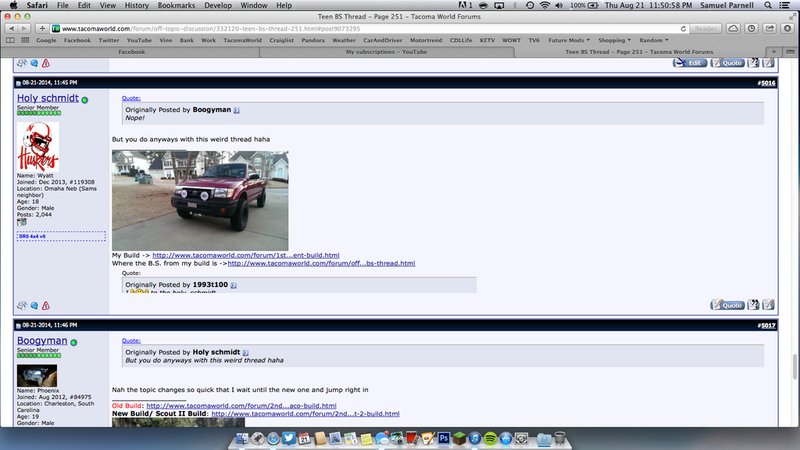Click quick reply icon on post #5016
Screen dimensions: 800x450
tap(768, 305)
